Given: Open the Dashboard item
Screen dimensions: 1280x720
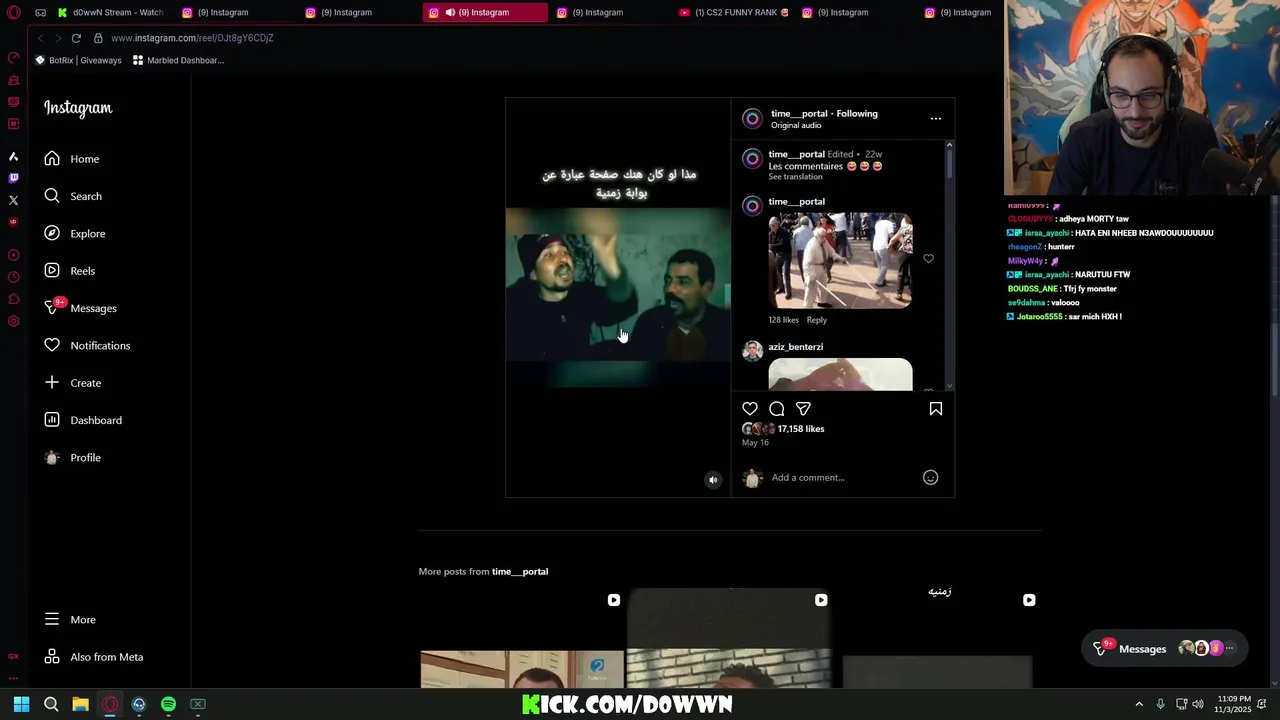Looking at the screenshot, I should point(83,420).
